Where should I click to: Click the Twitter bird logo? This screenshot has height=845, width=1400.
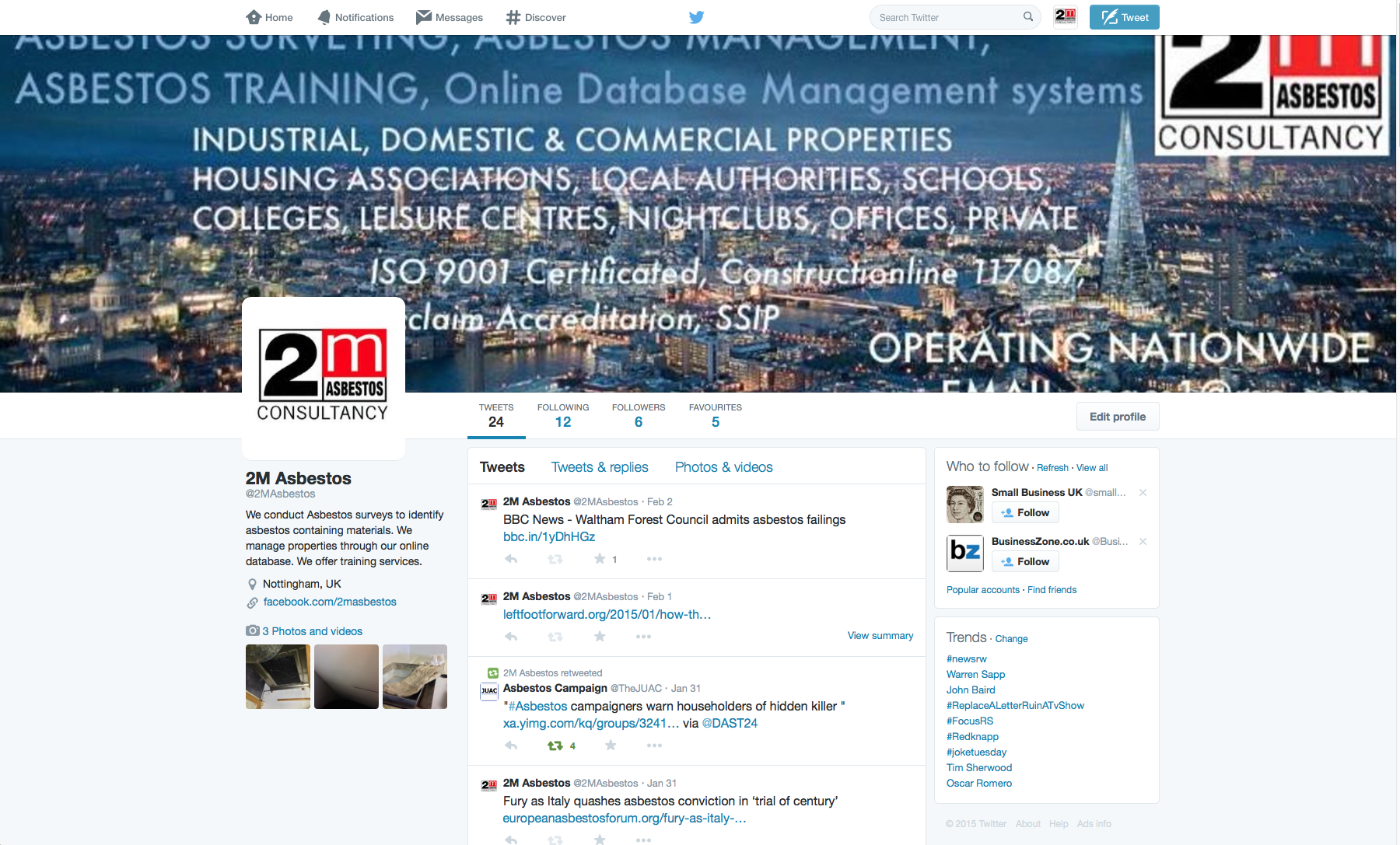(697, 17)
